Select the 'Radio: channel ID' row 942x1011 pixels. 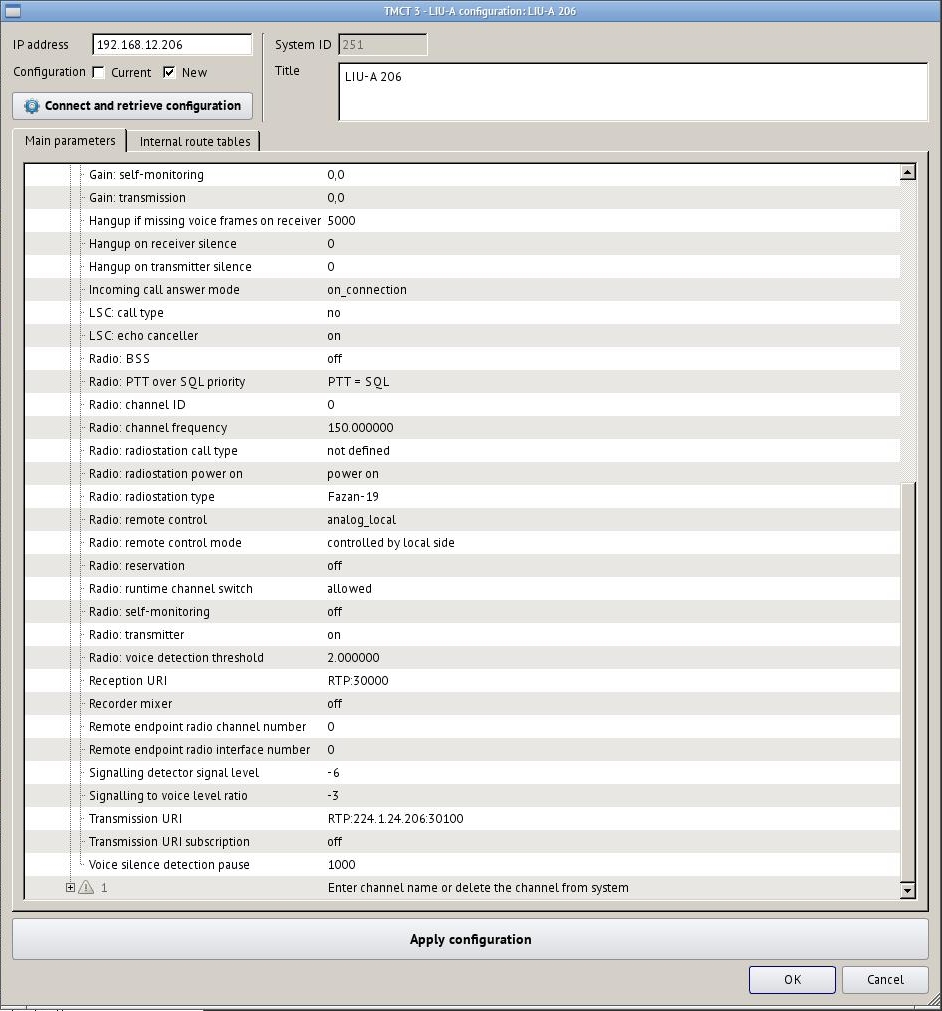click(x=462, y=405)
